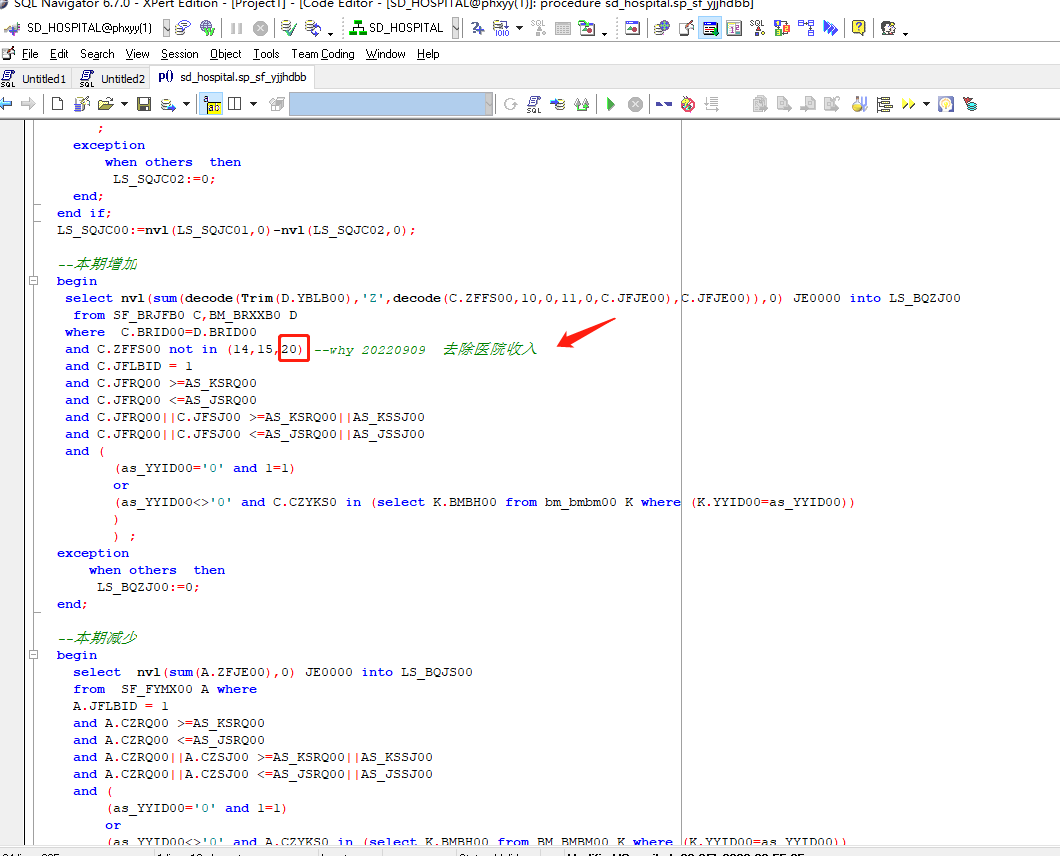
Task: Open the Object menu
Action: [225, 54]
